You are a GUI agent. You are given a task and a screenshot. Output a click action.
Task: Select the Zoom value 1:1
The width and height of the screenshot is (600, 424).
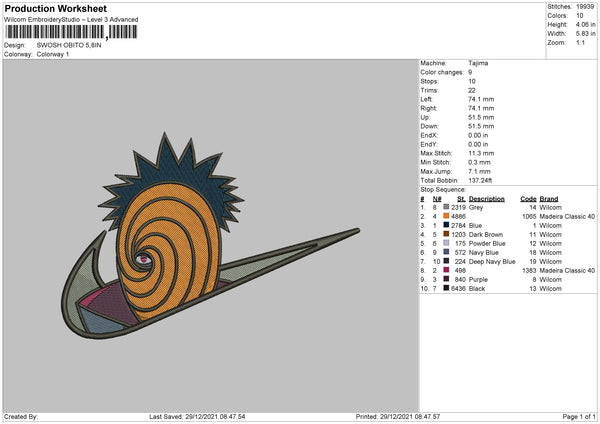(x=580, y=42)
